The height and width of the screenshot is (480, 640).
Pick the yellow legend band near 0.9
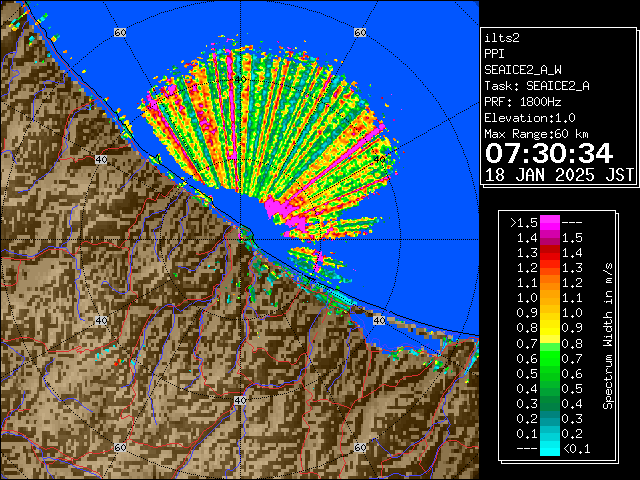tap(549, 328)
